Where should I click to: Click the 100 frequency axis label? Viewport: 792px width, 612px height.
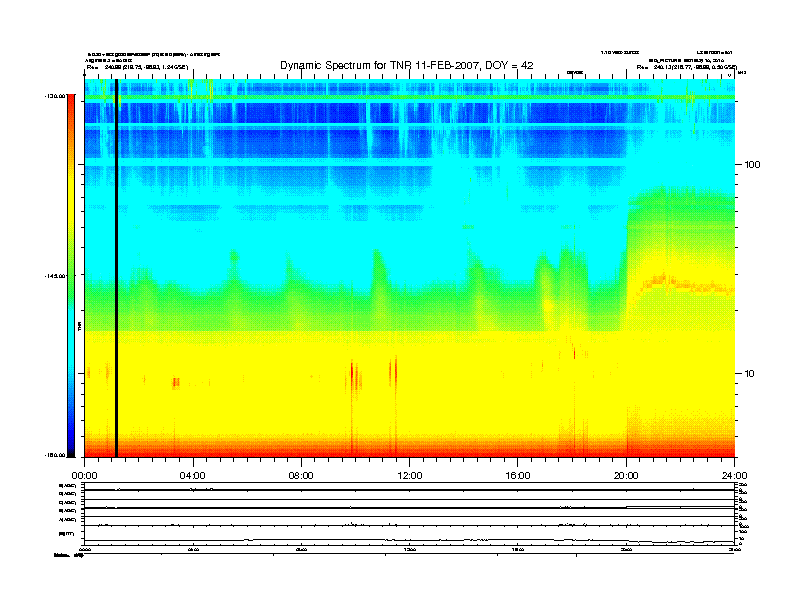pos(753,165)
